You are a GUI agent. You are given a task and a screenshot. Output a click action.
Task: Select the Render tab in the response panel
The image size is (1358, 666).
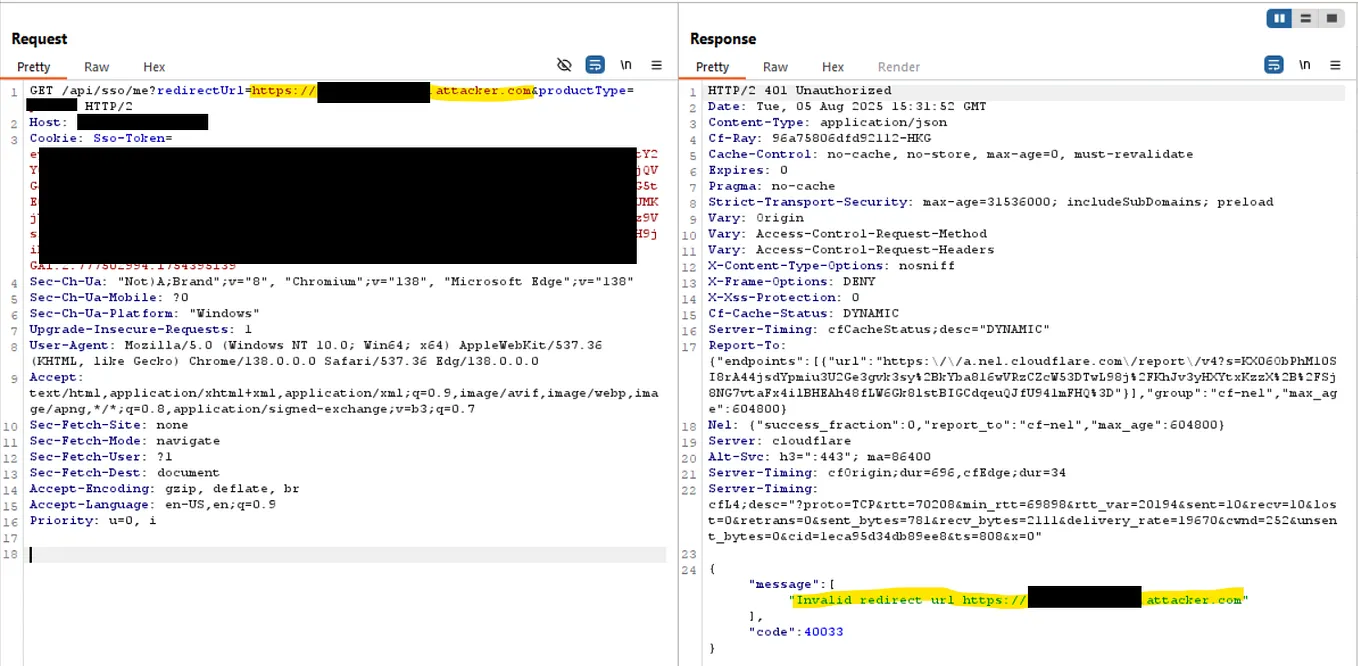click(898, 67)
